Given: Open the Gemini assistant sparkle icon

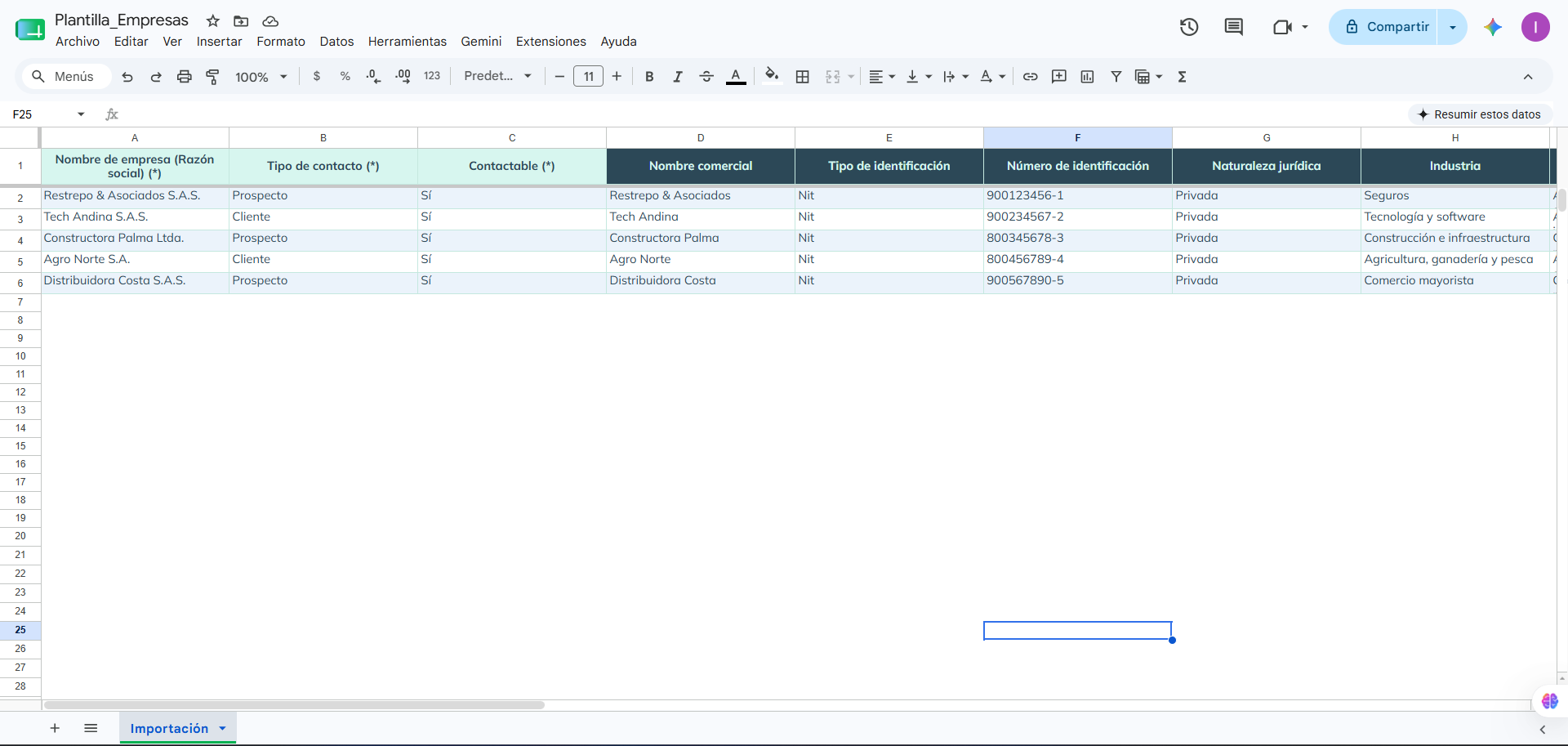Looking at the screenshot, I should (x=1493, y=27).
